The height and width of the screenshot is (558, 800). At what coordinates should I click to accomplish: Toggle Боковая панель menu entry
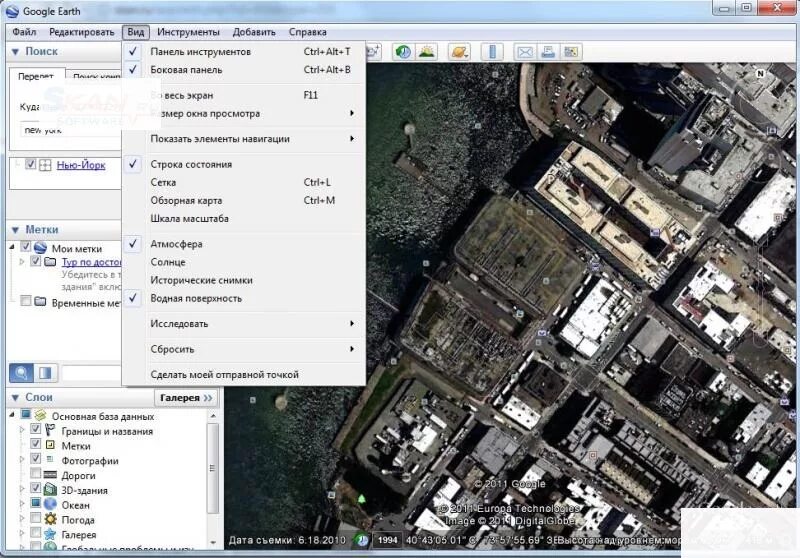[x=244, y=70]
